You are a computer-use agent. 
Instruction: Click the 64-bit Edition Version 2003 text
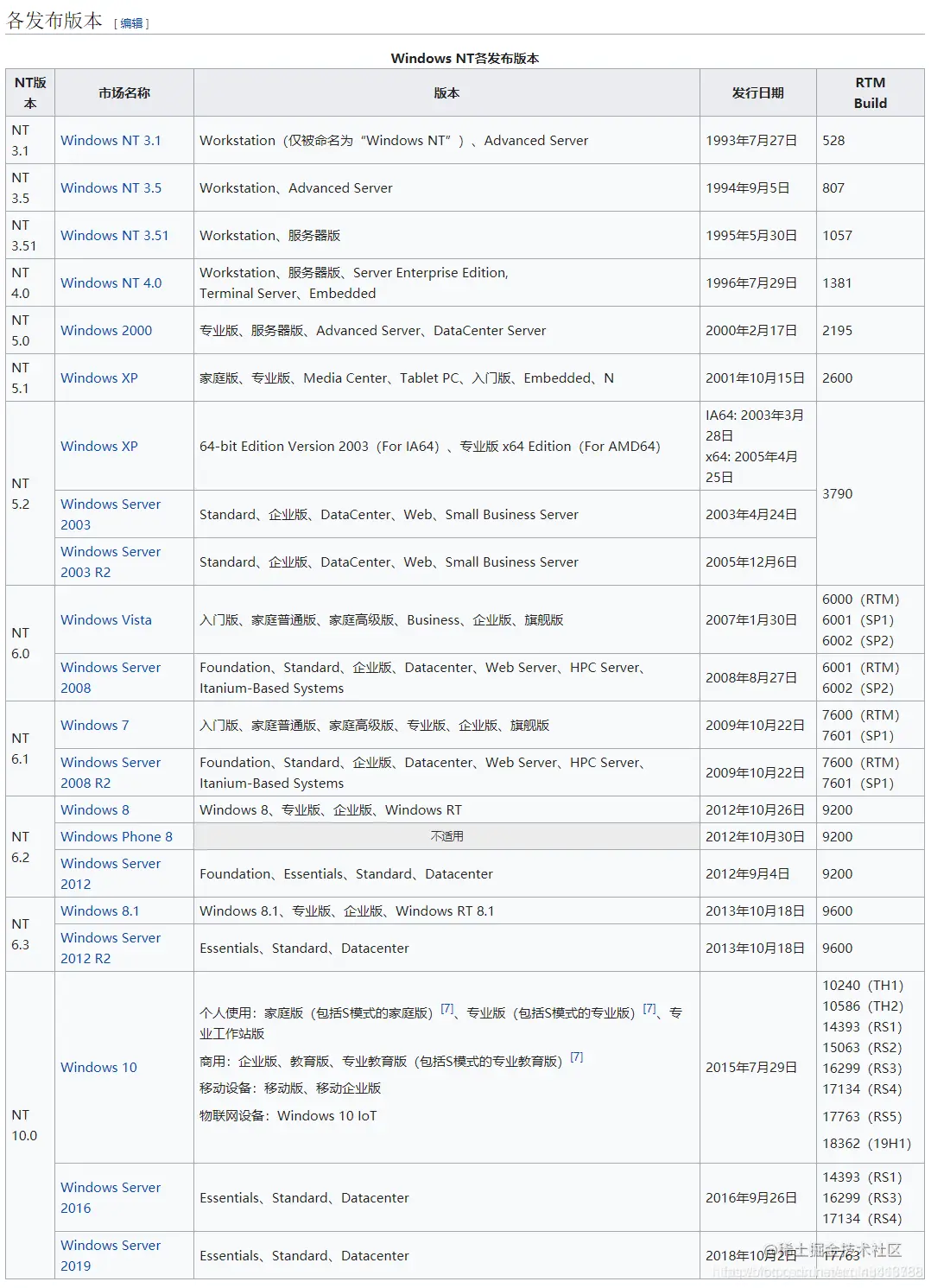(x=284, y=446)
